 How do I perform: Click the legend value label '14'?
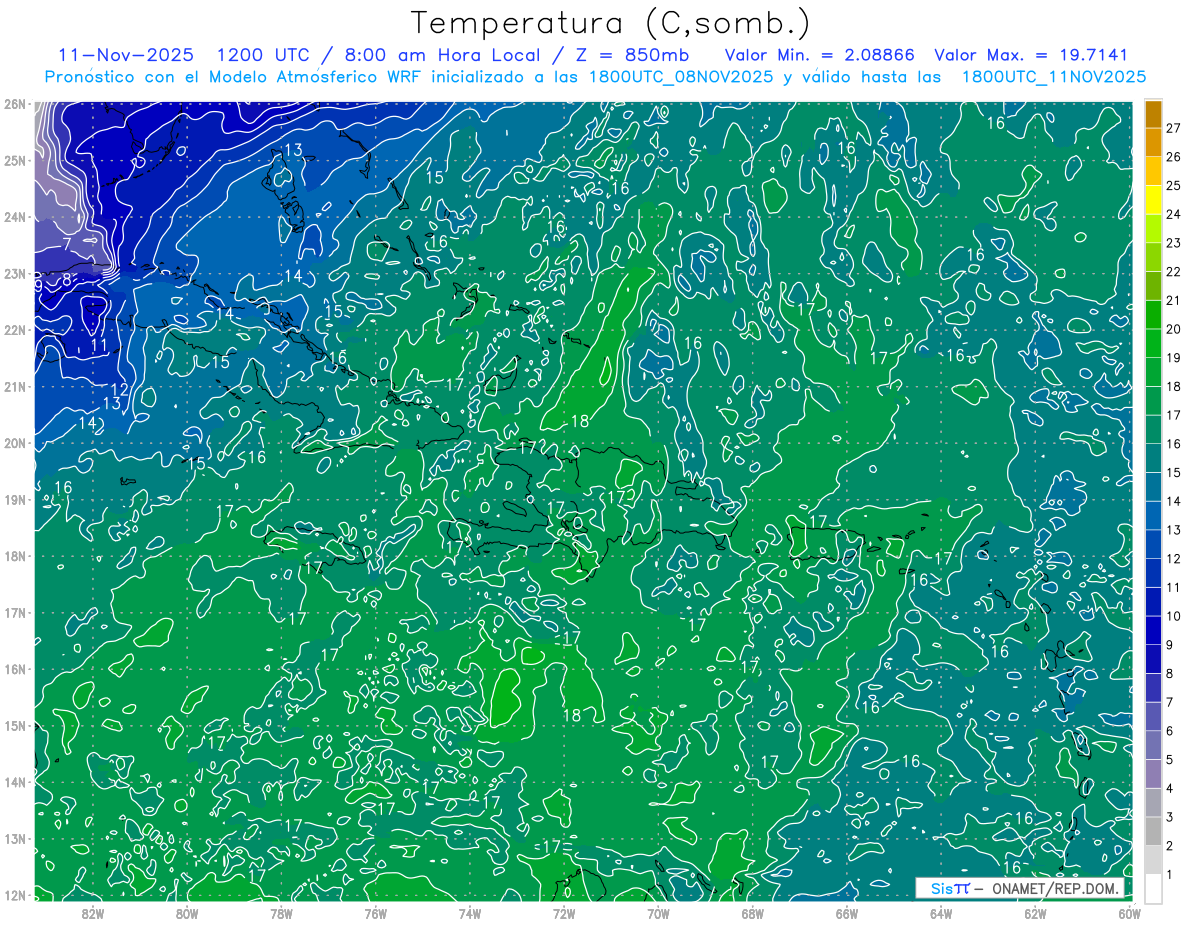1173,501
